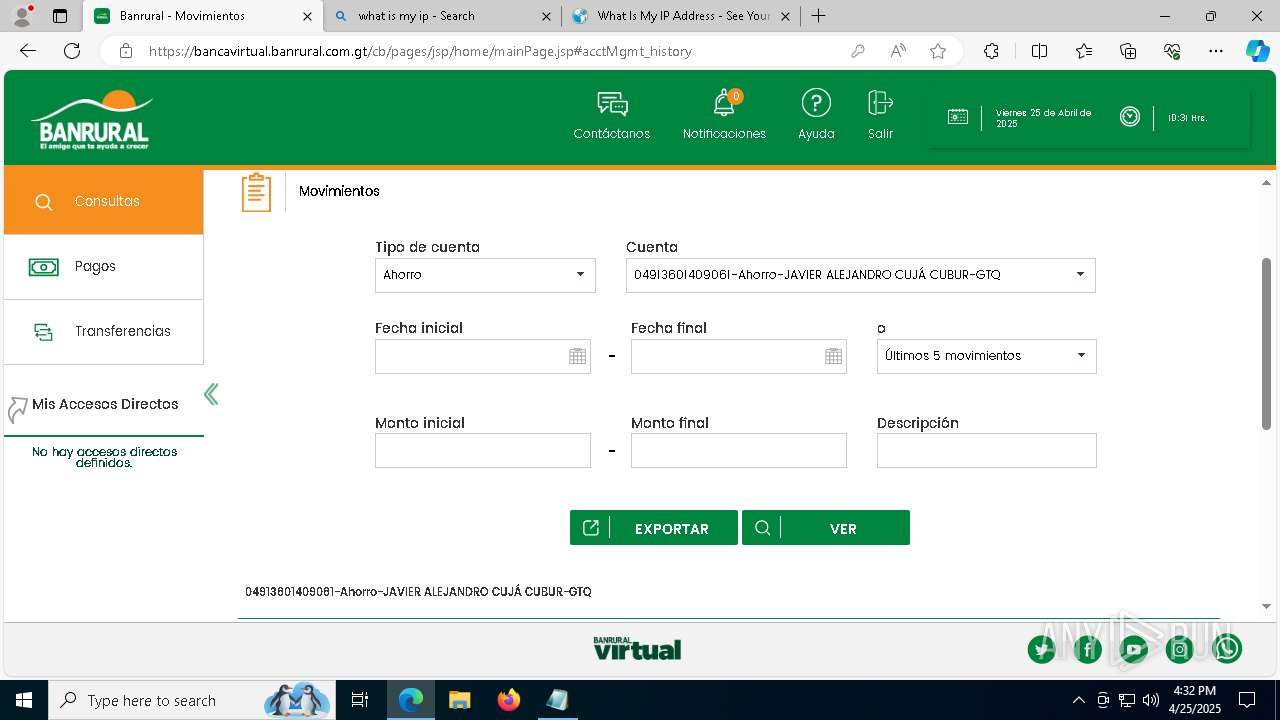The height and width of the screenshot is (720, 1280).
Task: Click the account summary text below the form
Action: click(x=418, y=592)
